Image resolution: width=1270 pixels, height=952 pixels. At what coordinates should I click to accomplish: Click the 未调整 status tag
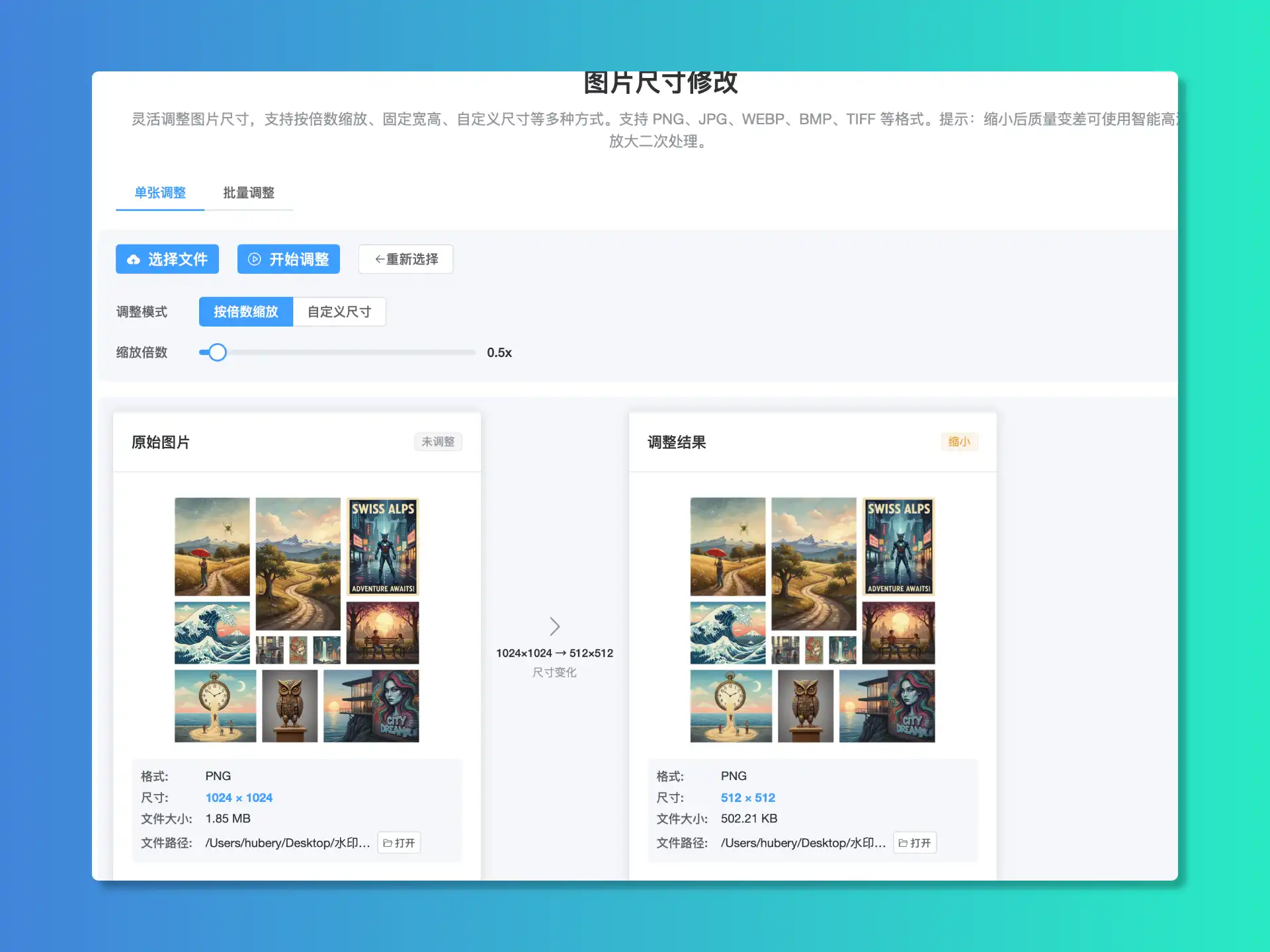[438, 442]
